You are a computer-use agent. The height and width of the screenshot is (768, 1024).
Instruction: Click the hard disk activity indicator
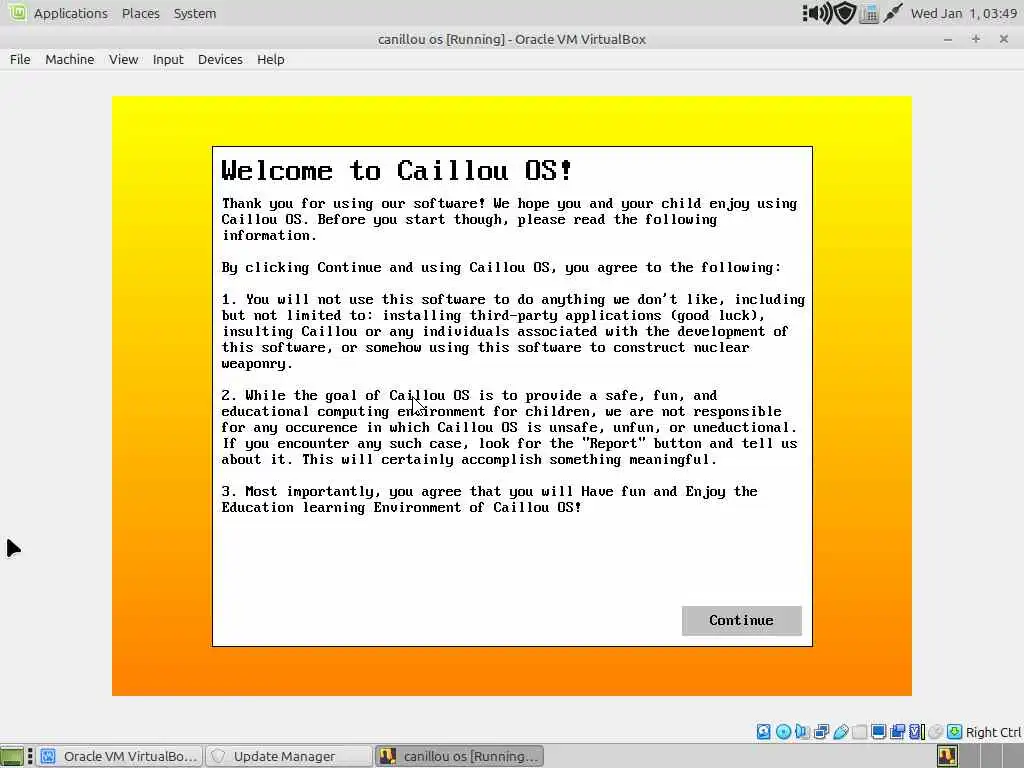(763, 732)
